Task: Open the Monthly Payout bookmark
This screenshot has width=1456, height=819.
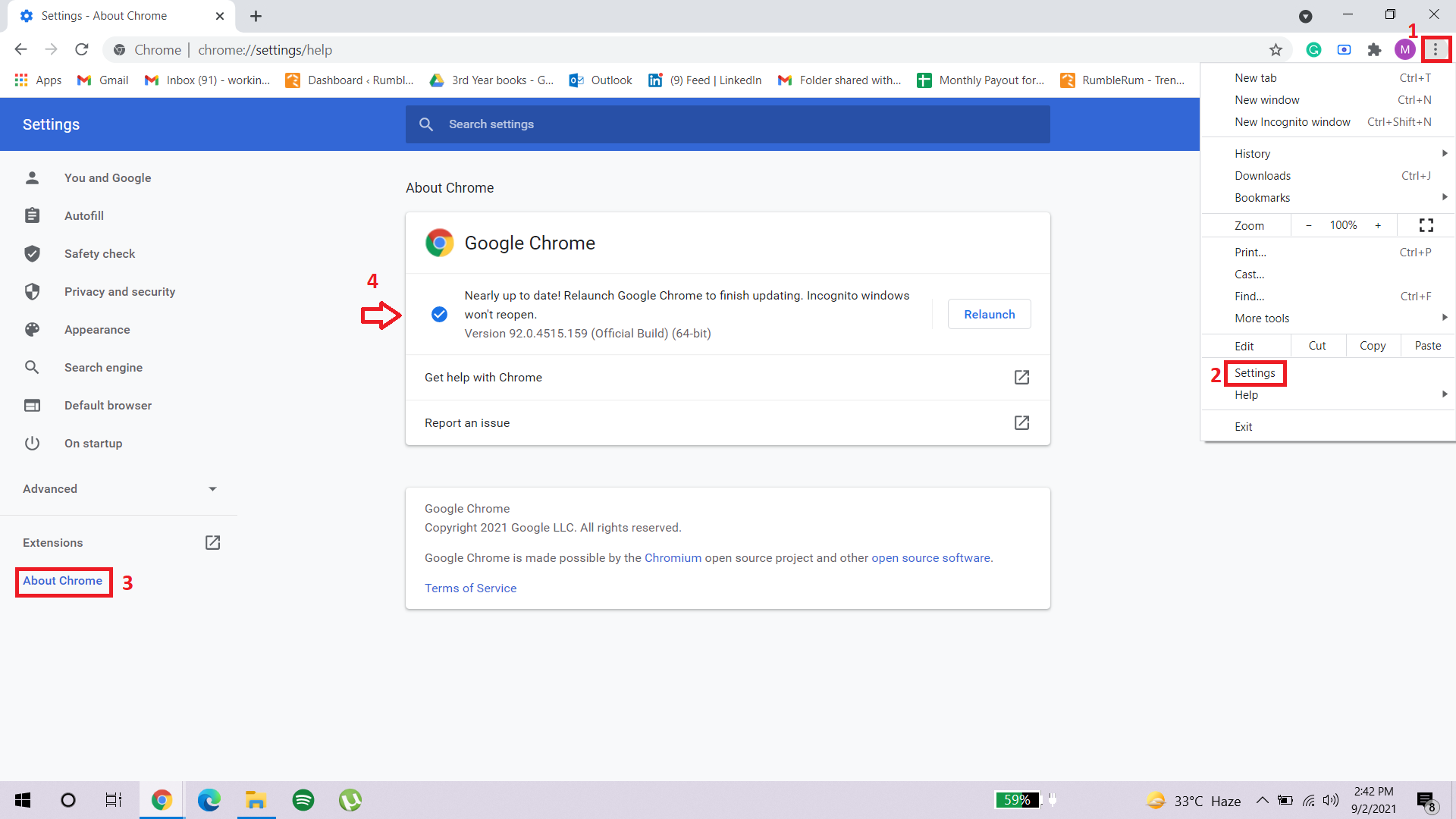Action: (981, 80)
